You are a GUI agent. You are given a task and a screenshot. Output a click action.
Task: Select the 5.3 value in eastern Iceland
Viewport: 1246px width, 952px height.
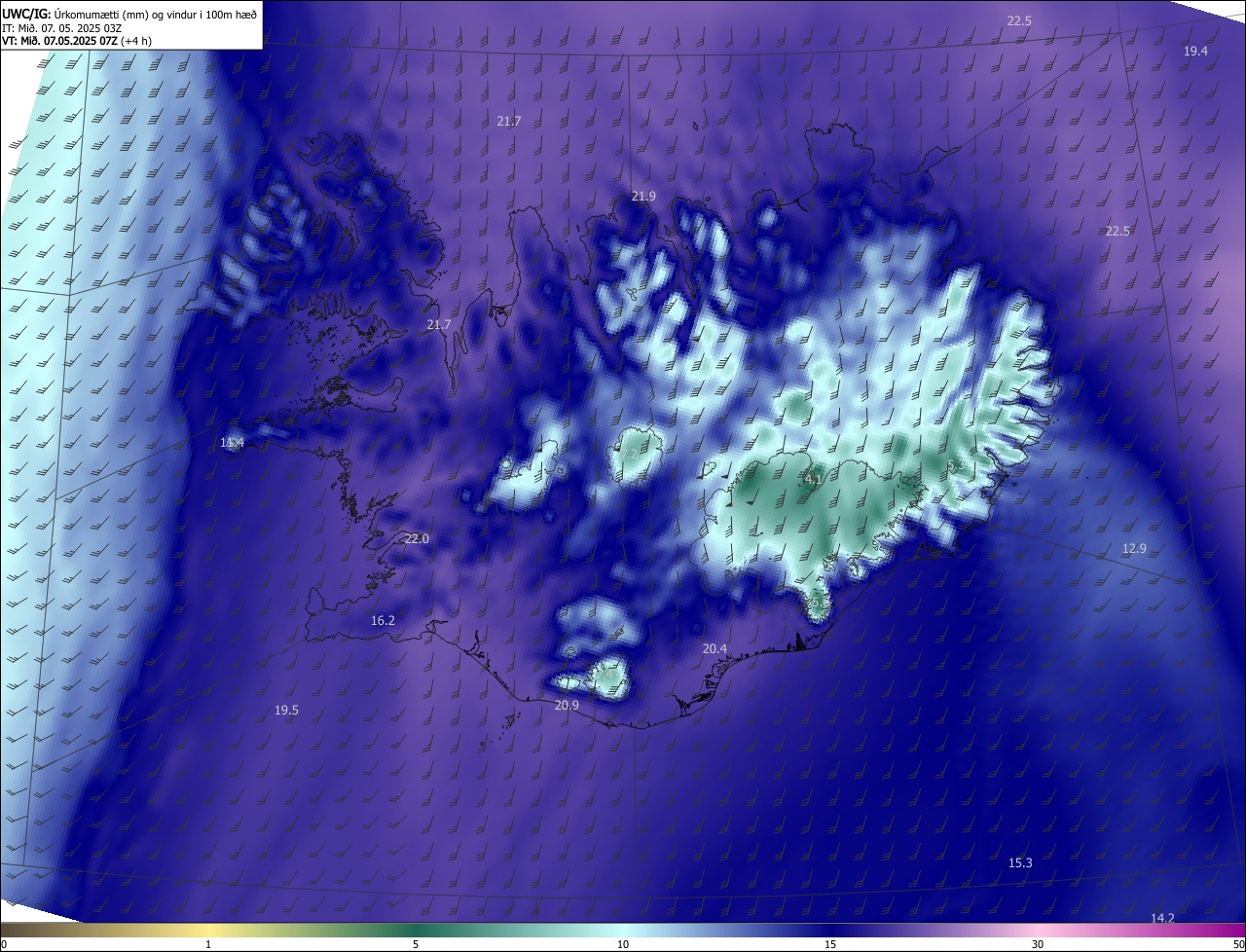click(956, 466)
